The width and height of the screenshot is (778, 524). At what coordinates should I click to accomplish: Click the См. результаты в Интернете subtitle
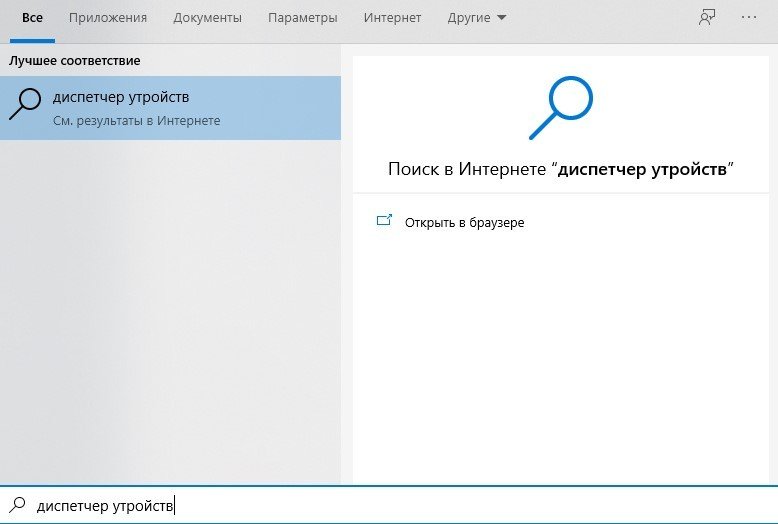pyautogui.click(x=136, y=121)
